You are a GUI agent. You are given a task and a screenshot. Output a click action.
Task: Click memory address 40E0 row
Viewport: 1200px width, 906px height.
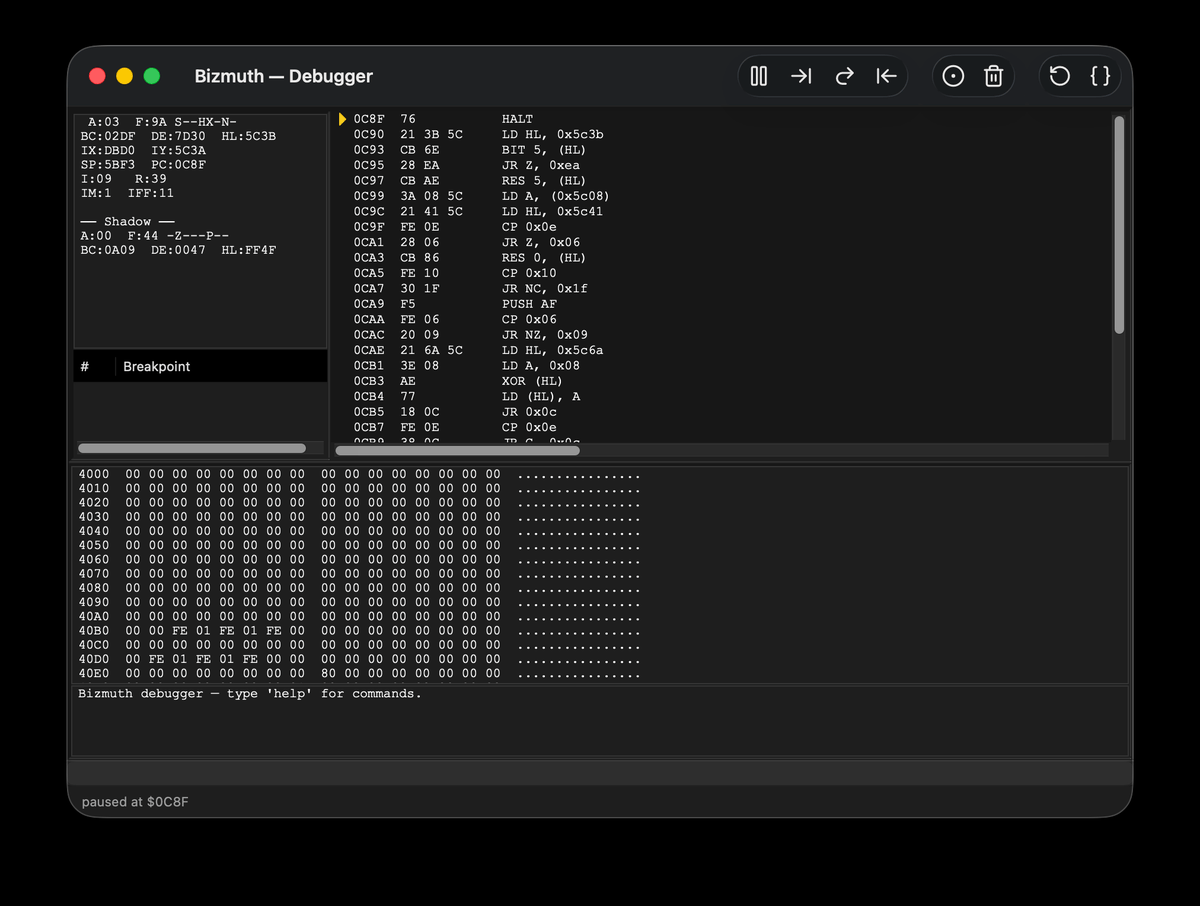pyautogui.click(x=360, y=674)
